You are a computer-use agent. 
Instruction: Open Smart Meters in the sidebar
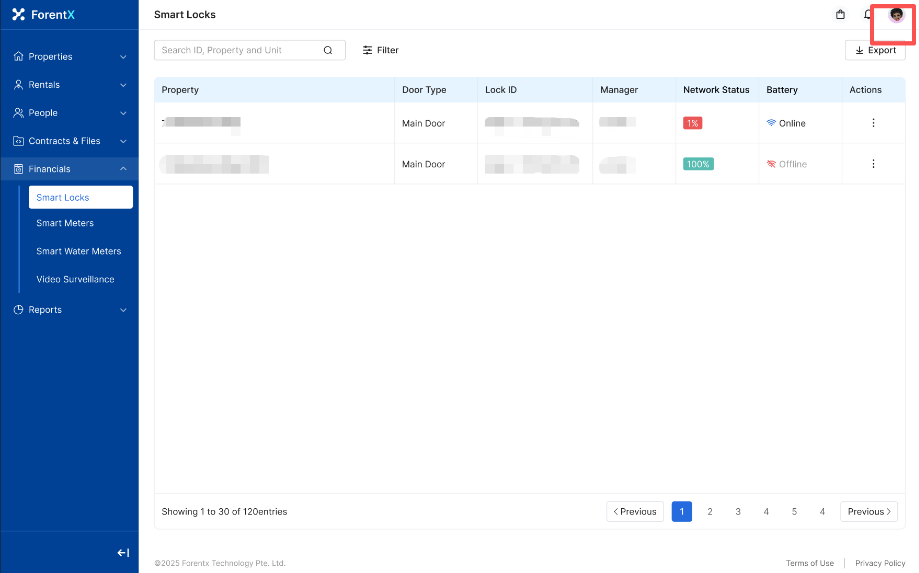point(65,223)
